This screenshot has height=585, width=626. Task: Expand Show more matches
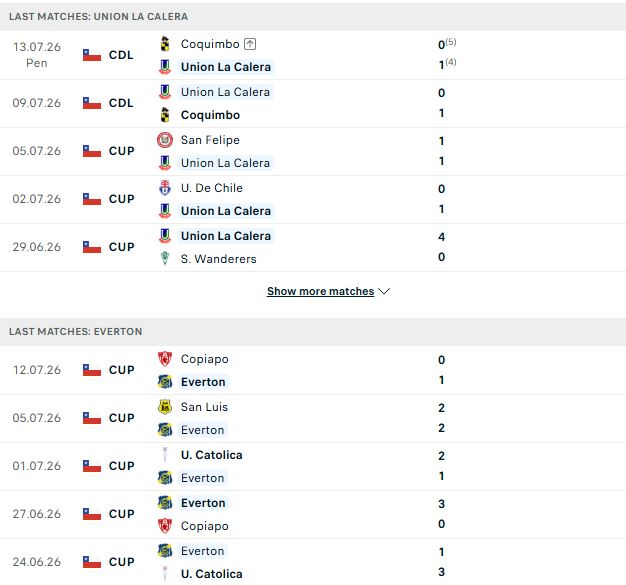click(x=321, y=292)
